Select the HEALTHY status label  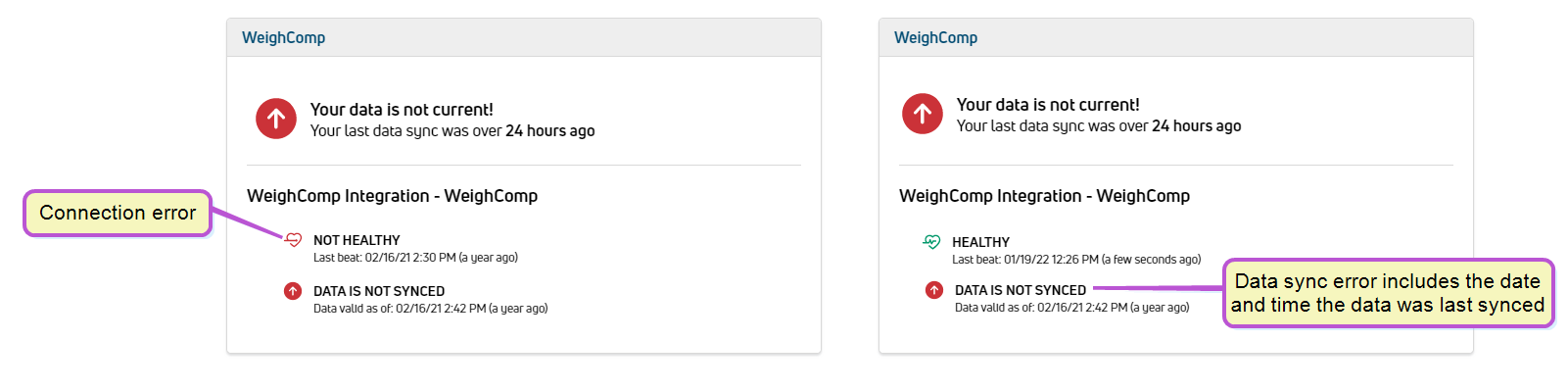(980, 242)
